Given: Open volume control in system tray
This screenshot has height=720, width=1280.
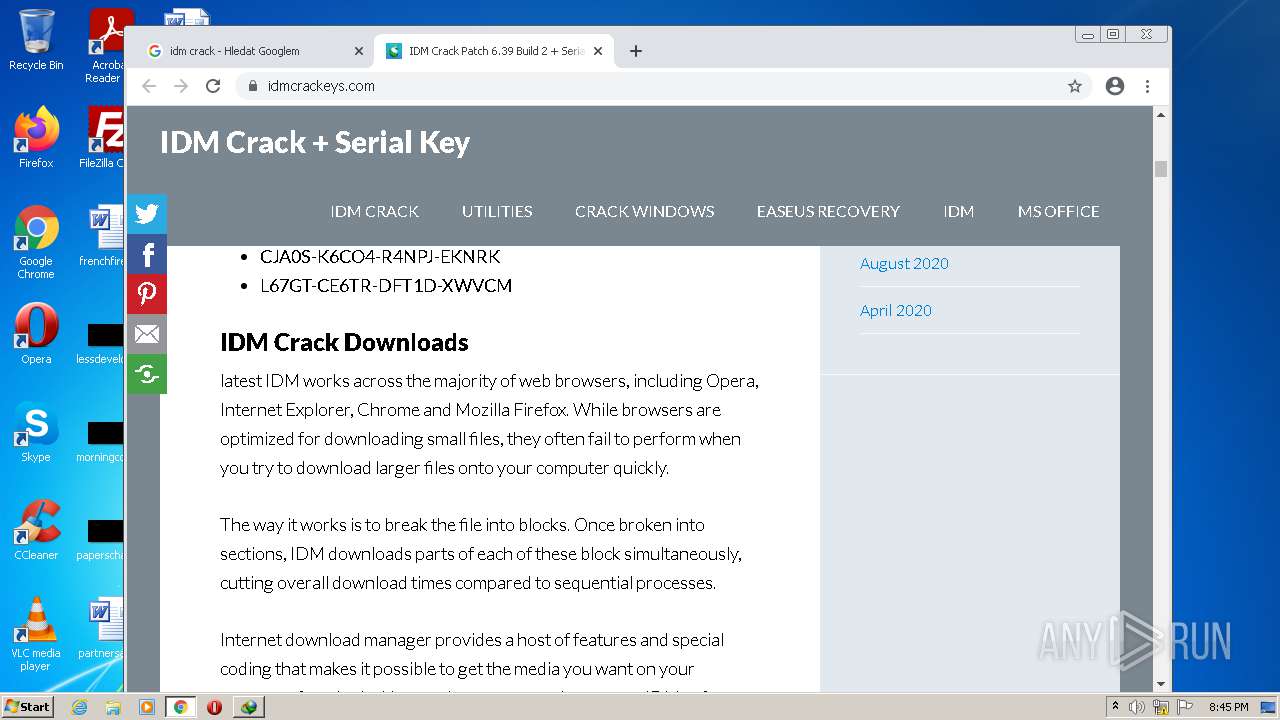Looking at the screenshot, I should coord(1137,707).
